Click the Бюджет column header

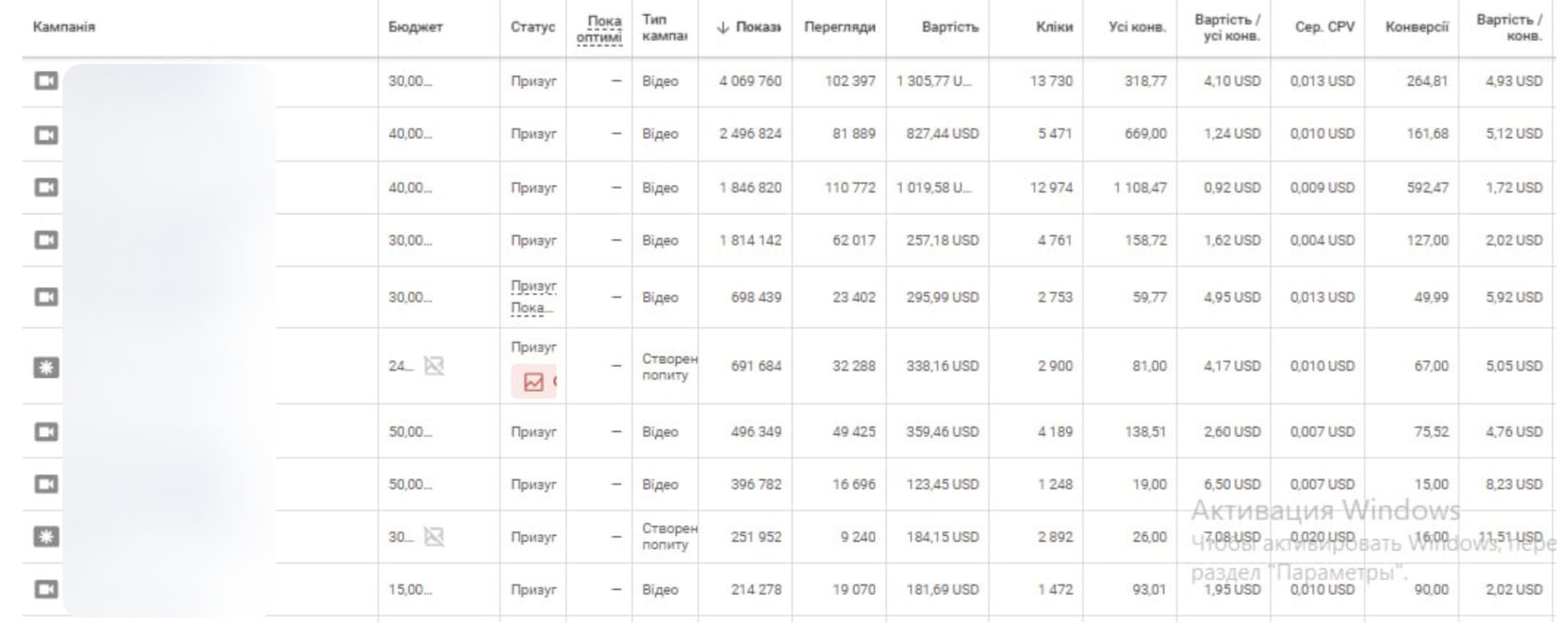pyautogui.click(x=415, y=27)
